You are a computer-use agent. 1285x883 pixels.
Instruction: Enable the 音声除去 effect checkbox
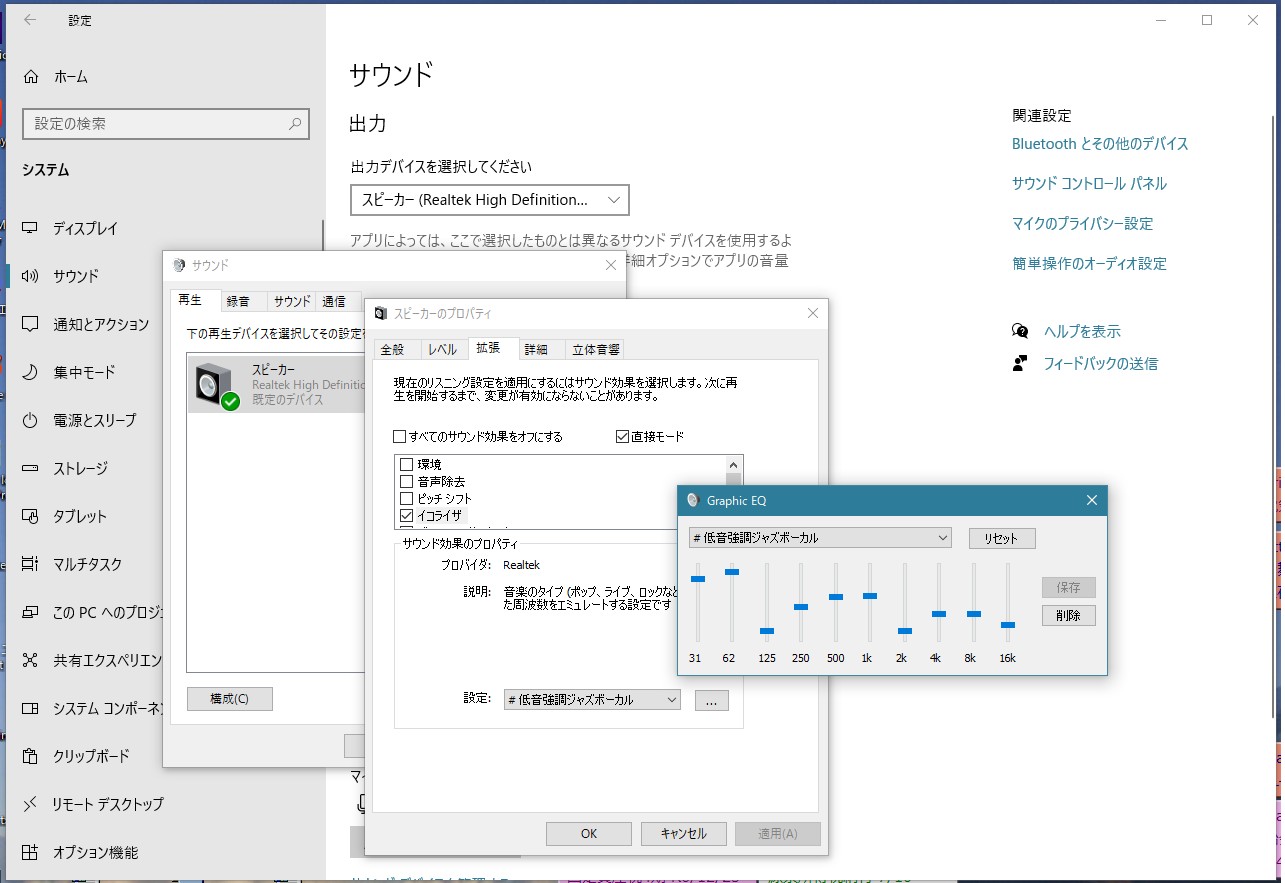pos(406,482)
